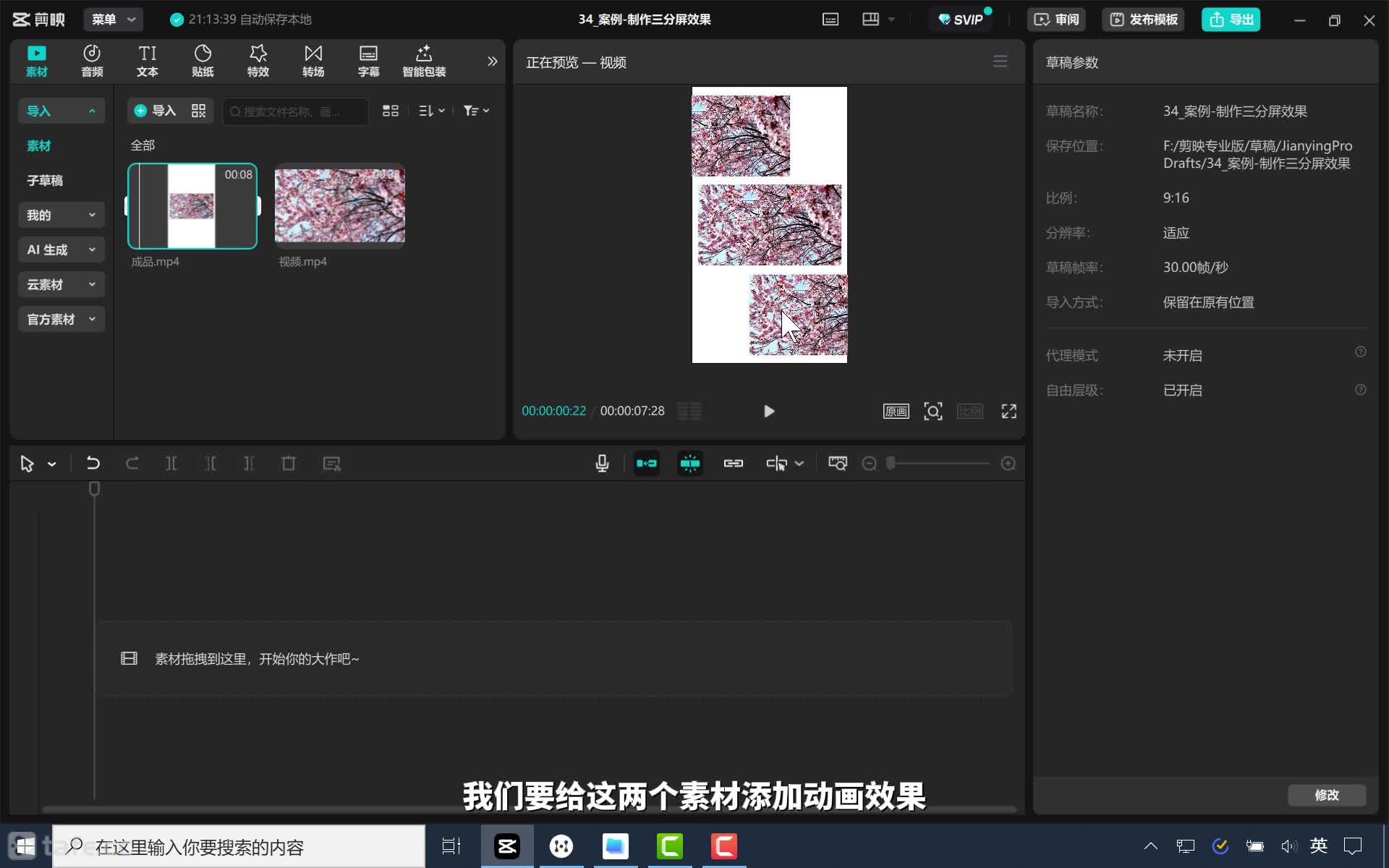Open the 字幕 captions tab
Viewport: 1389px width, 868px height.
pos(369,61)
